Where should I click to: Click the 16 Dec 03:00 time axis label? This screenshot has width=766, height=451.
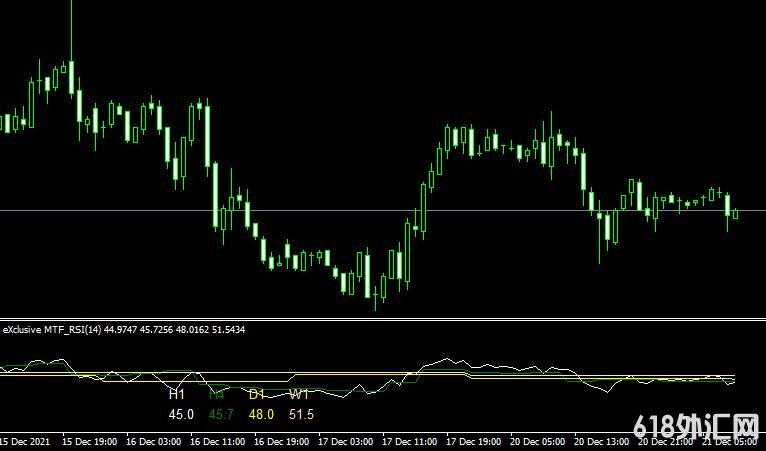[154, 442]
